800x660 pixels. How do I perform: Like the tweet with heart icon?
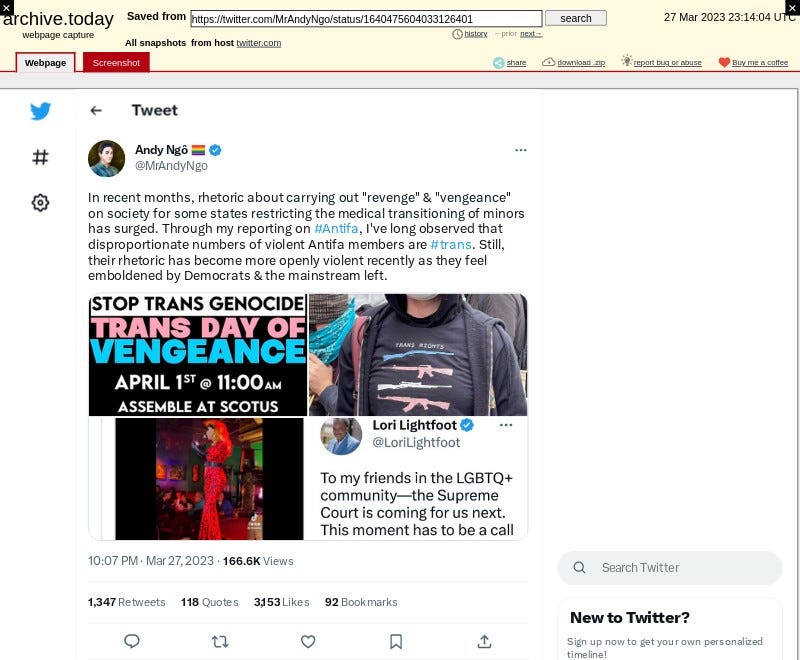(308, 641)
